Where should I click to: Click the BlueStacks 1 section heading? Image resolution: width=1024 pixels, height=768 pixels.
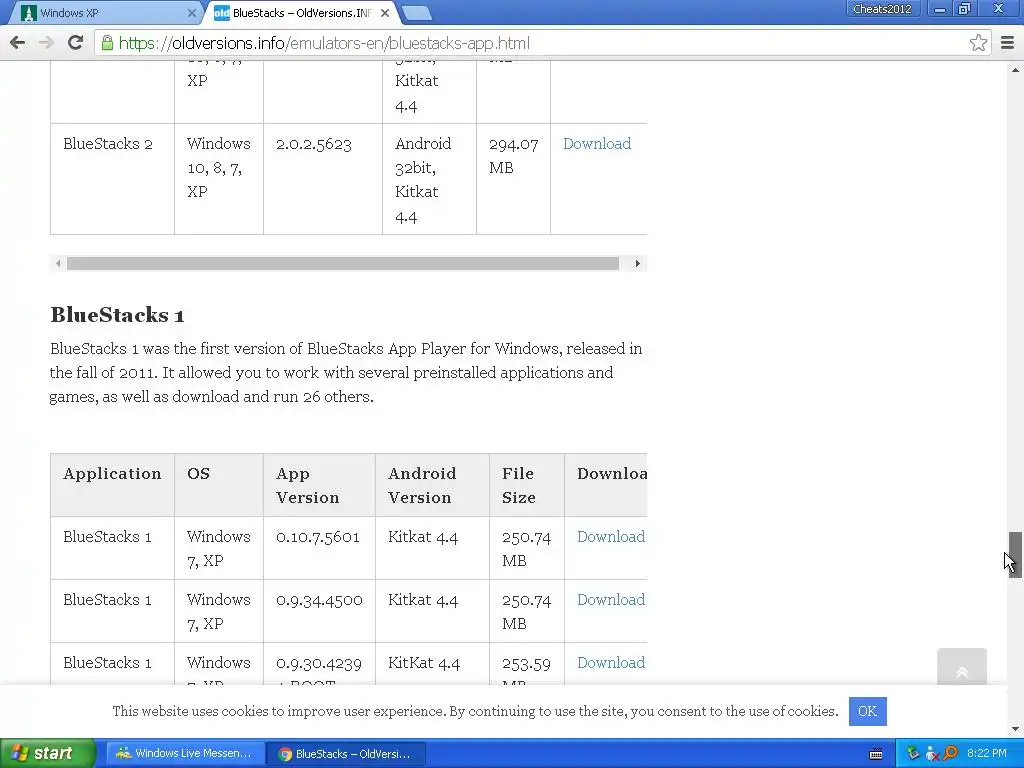[x=117, y=315]
